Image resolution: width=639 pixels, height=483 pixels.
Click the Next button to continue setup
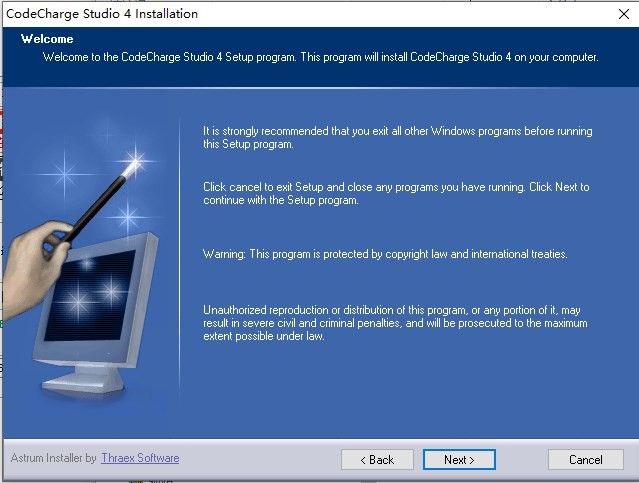pos(459,459)
